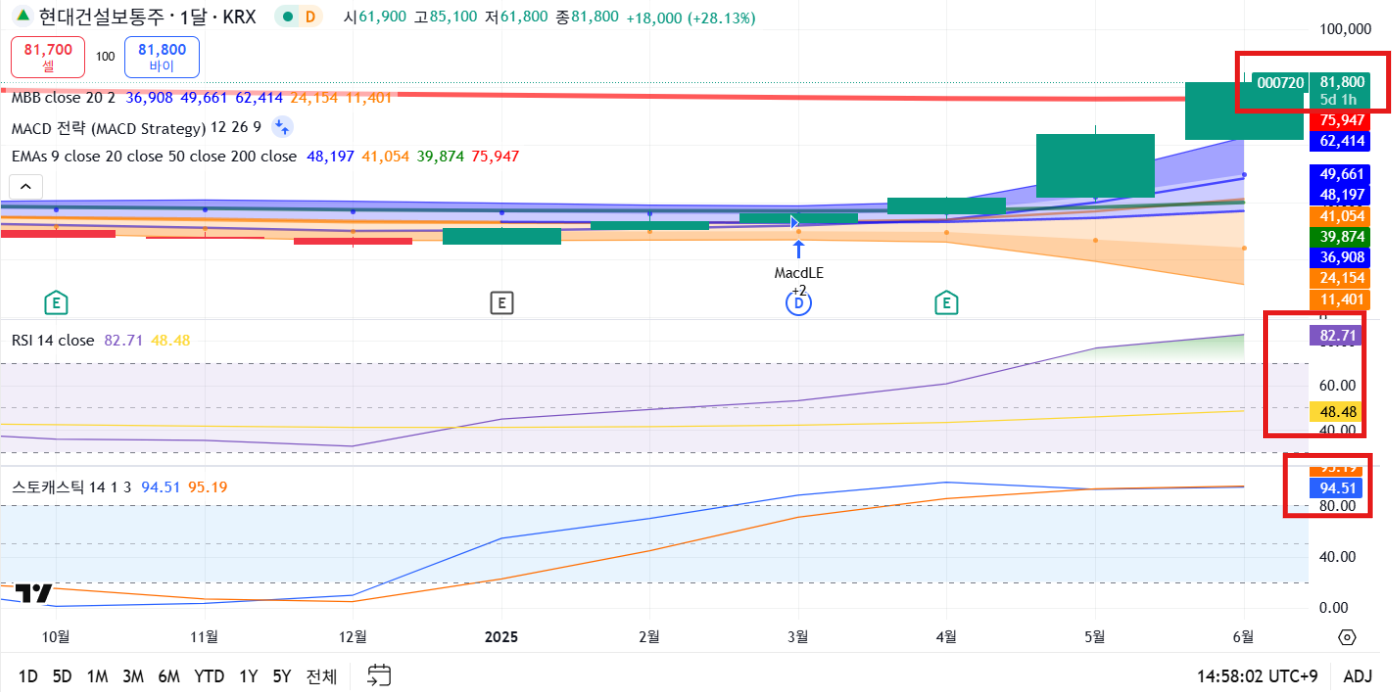The width and height of the screenshot is (1392, 692).
Task: Click the 100,000 price scale label
Action: [x=1346, y=30]
